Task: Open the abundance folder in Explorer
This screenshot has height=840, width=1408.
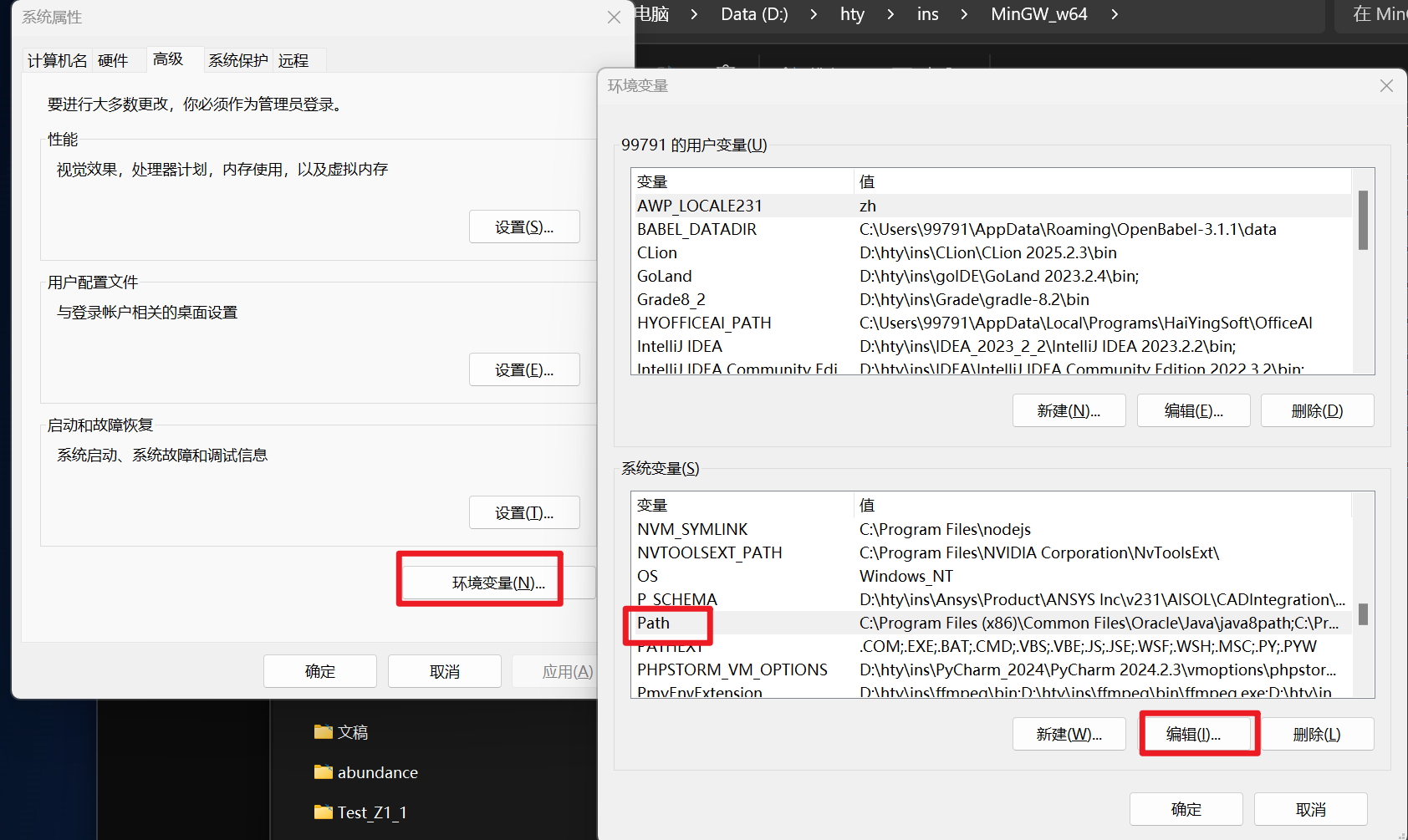Action: 366,772
